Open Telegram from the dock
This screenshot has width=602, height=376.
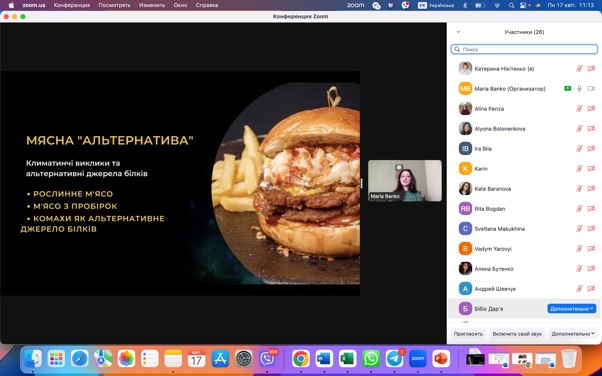coord(394,359)
